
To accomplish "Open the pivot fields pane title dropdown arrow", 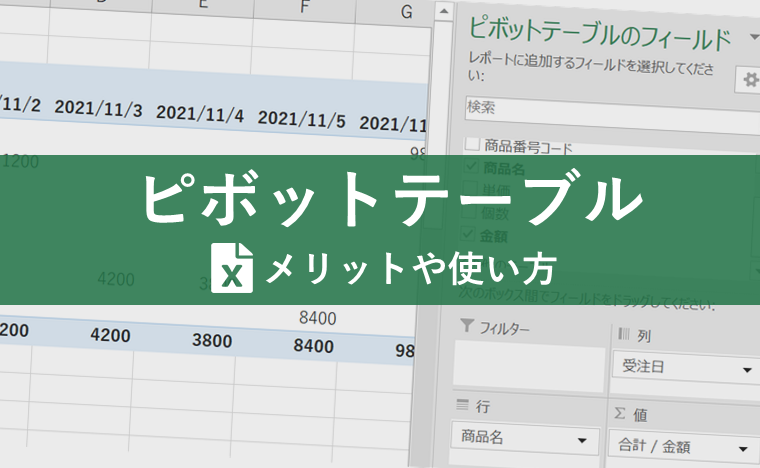I will point(754,36).
